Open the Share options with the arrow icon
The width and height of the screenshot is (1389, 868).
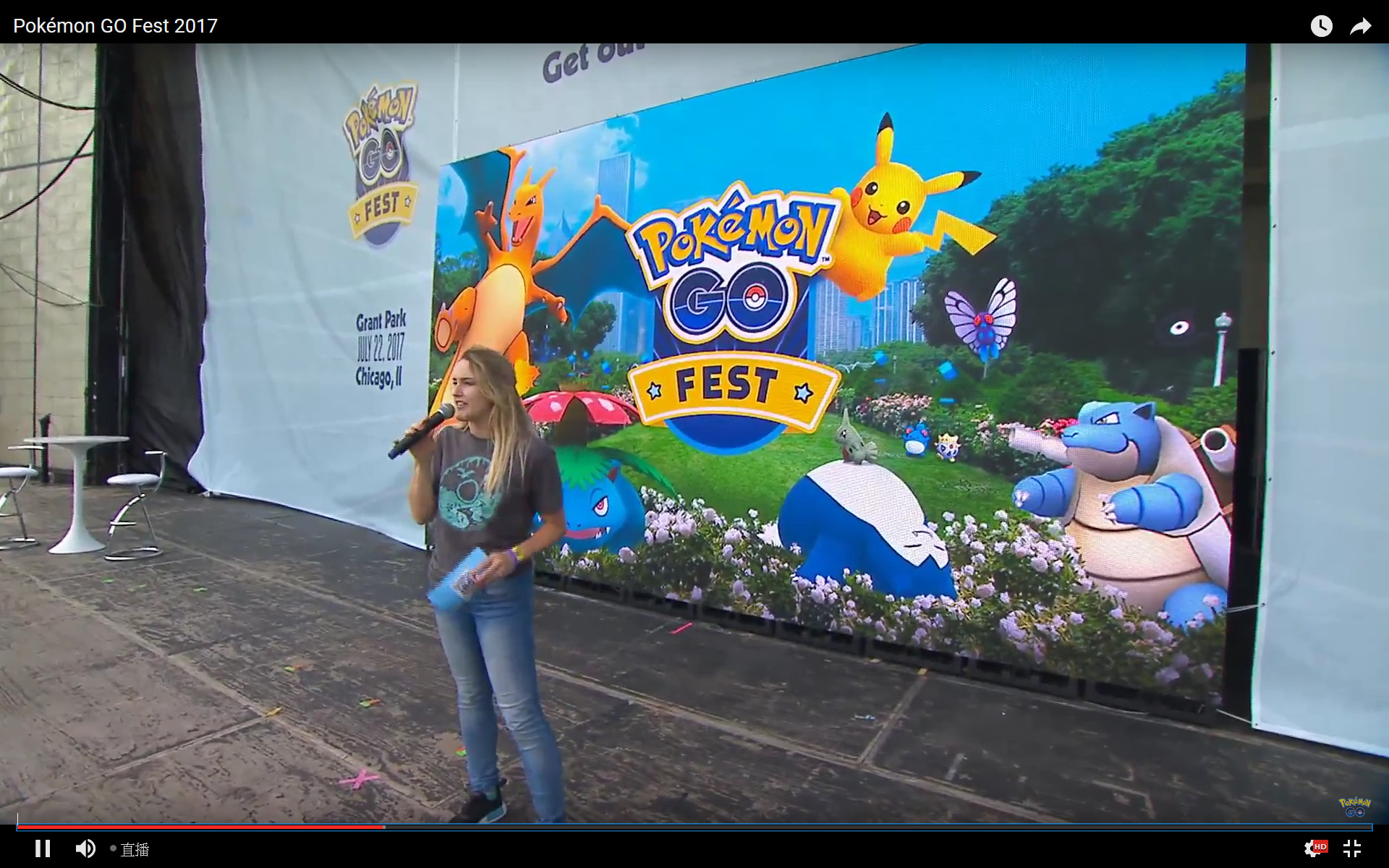1361,26
